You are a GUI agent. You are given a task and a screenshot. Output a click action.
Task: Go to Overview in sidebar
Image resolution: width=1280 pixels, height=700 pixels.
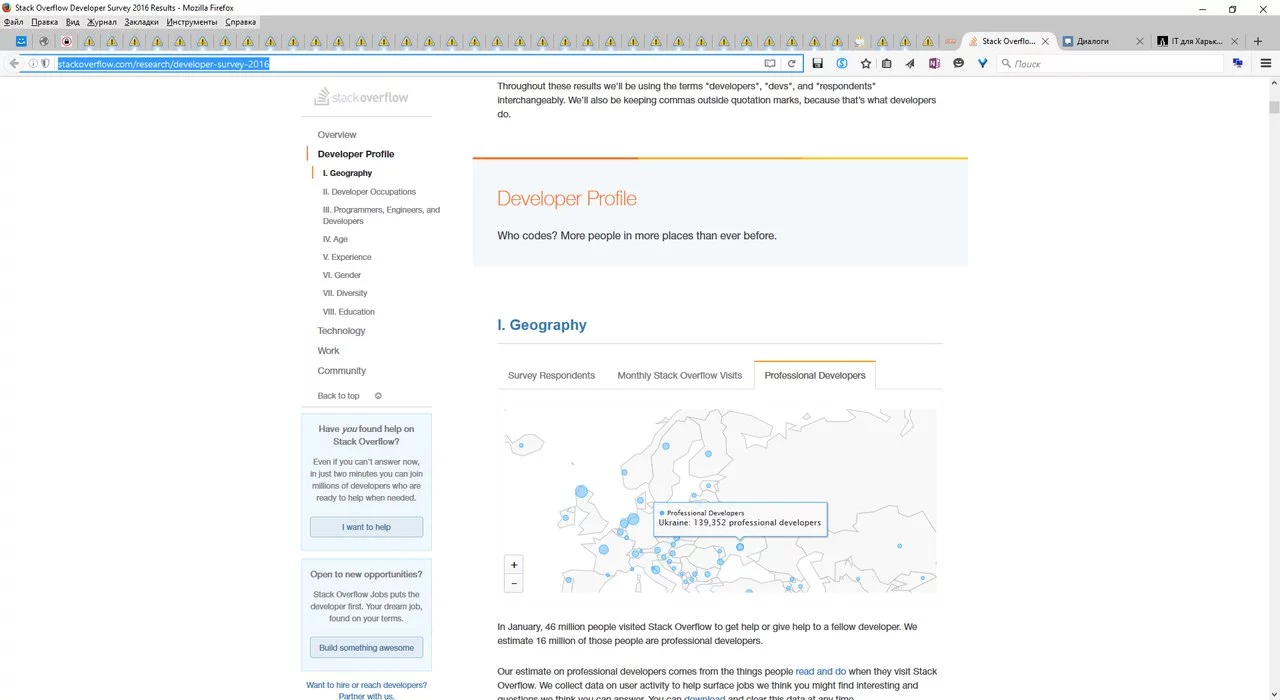point(337,135)
